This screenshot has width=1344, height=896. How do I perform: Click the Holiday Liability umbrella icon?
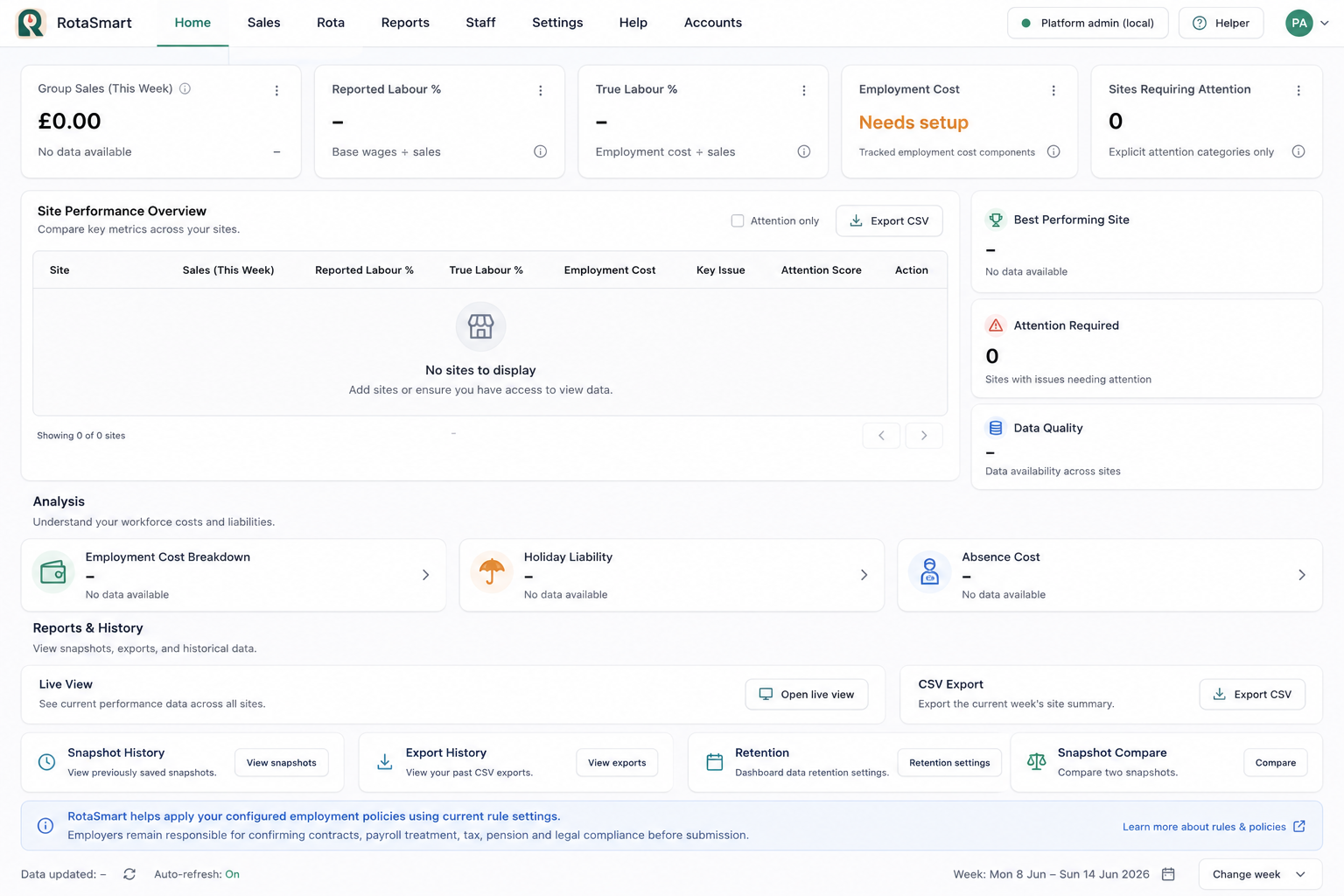[492, 573]
